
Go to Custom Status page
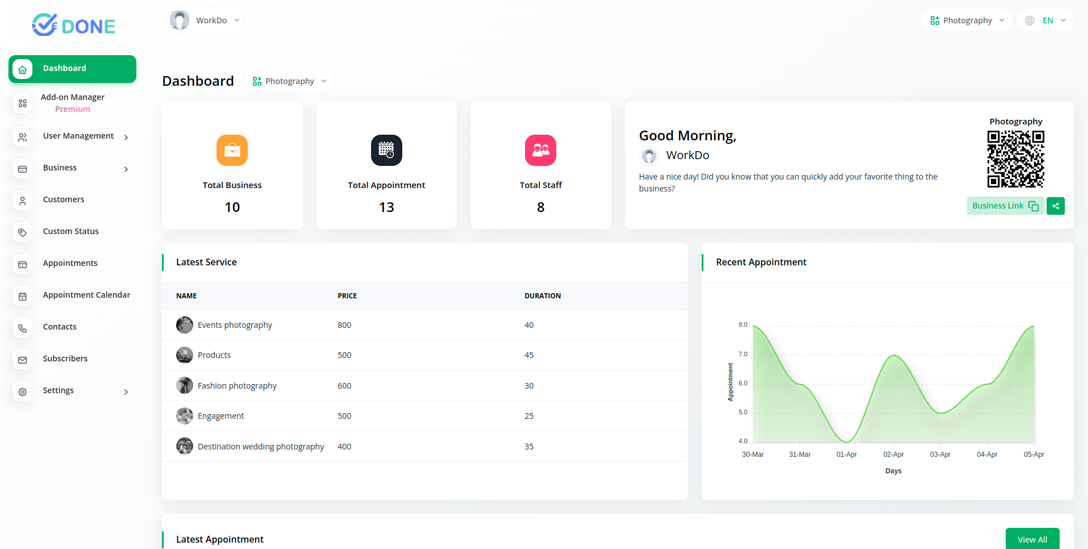point(72,233)
